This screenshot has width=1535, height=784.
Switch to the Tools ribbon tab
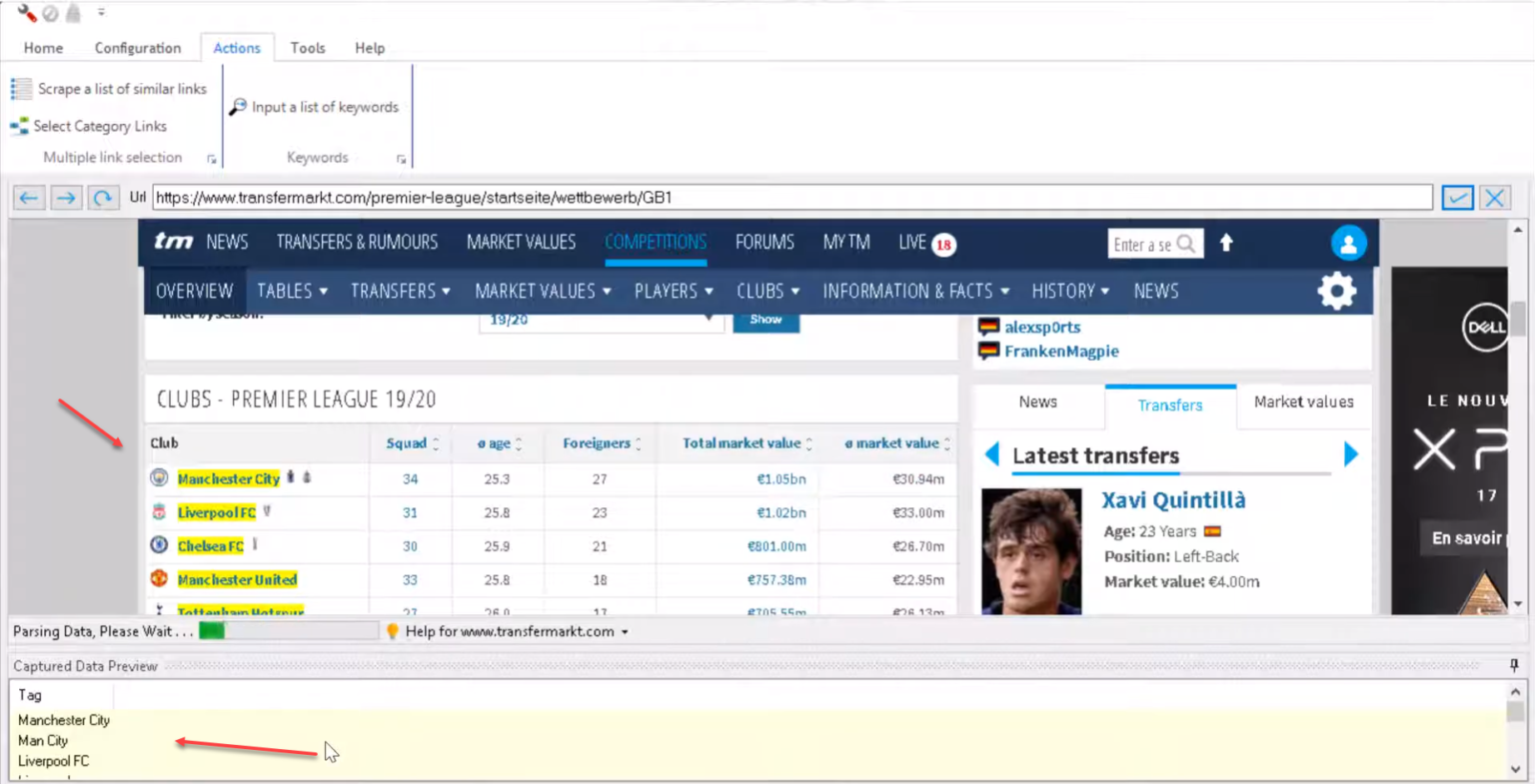pyautogui.click(x=307, y=47)
